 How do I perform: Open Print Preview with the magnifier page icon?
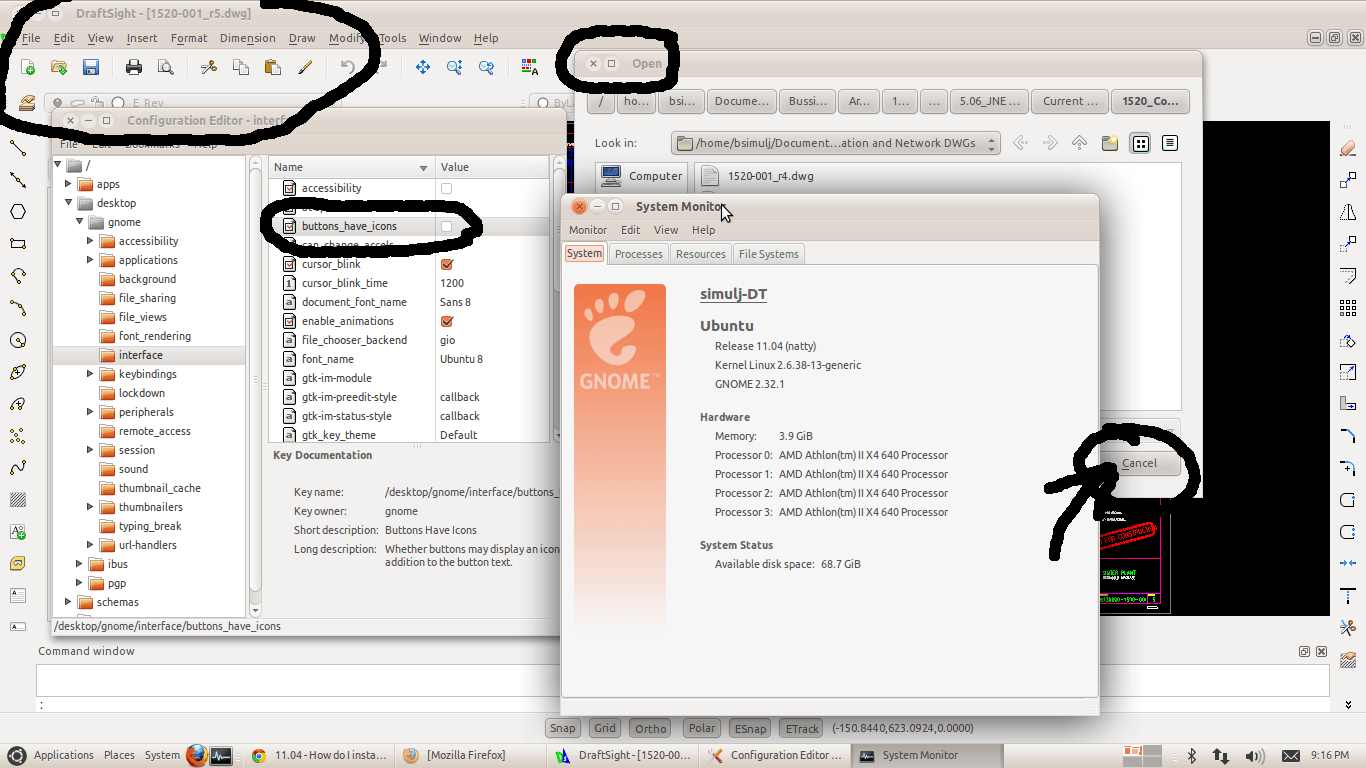click(165, 67)
